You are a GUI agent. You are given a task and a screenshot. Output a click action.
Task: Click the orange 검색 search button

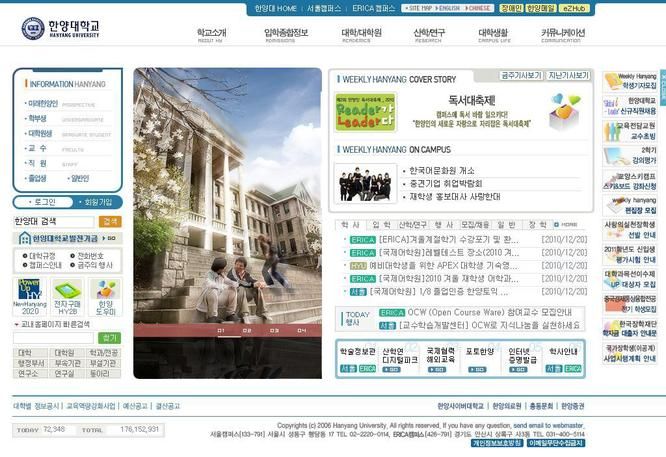point(110,221)
